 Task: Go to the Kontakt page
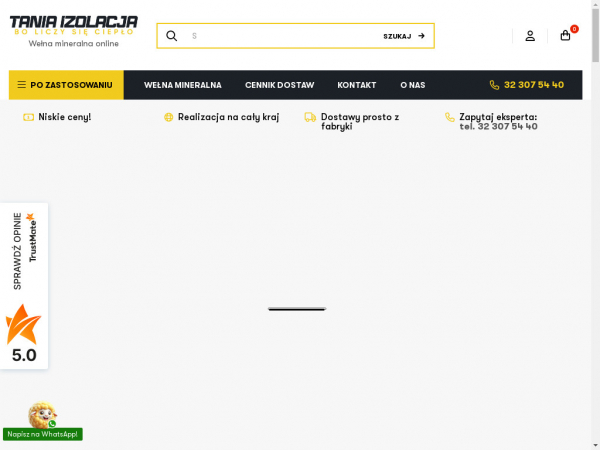(x=357, y=85)
